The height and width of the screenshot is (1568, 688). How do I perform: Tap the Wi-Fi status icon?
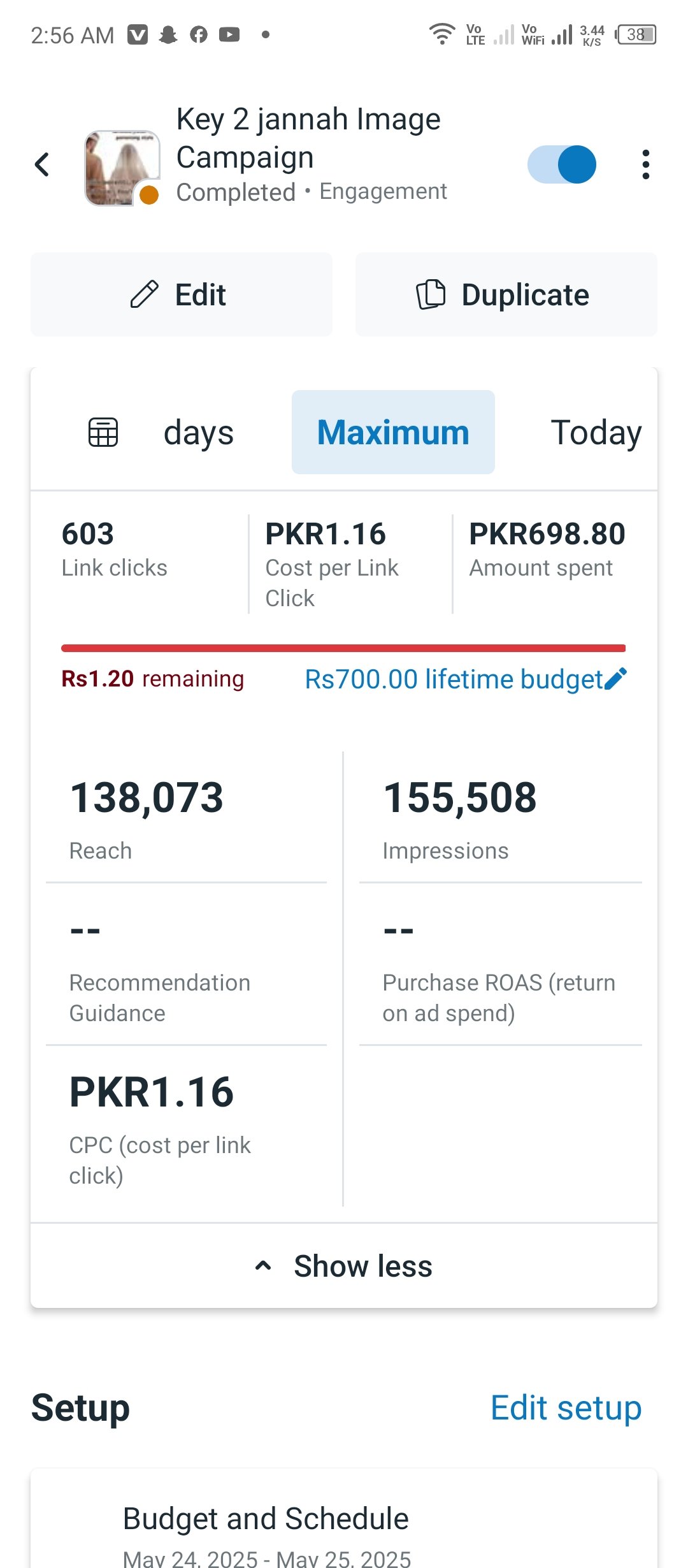pyautogui.click(x=441, y=34)
